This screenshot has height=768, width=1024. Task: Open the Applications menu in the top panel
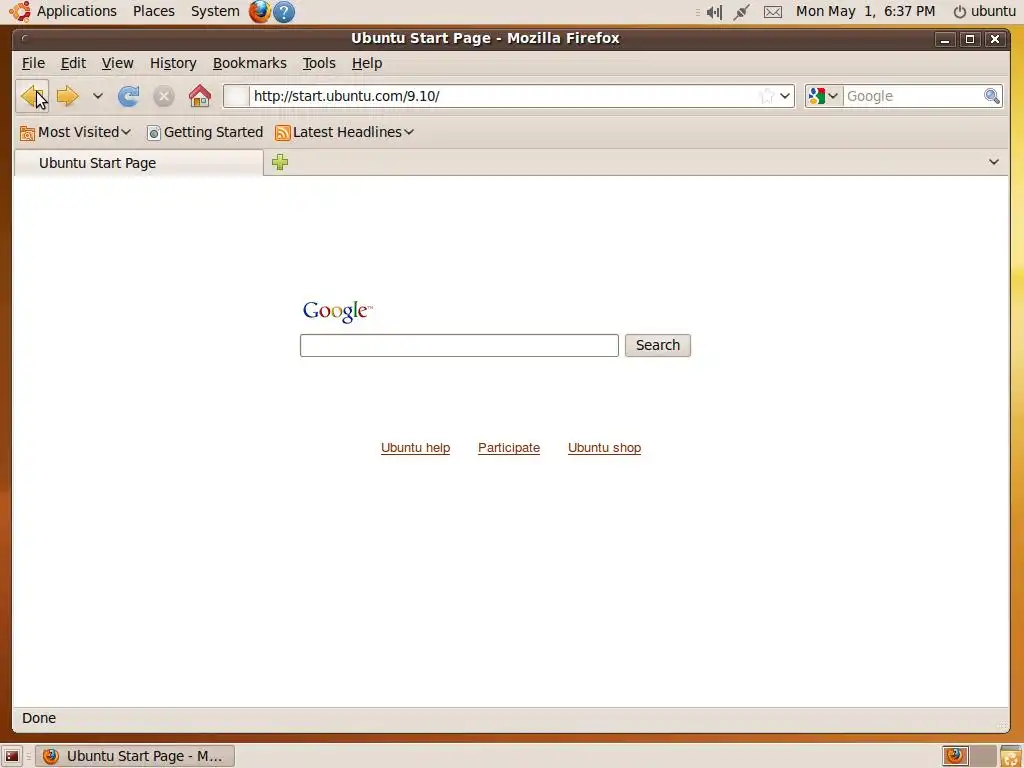pos(63,11)
